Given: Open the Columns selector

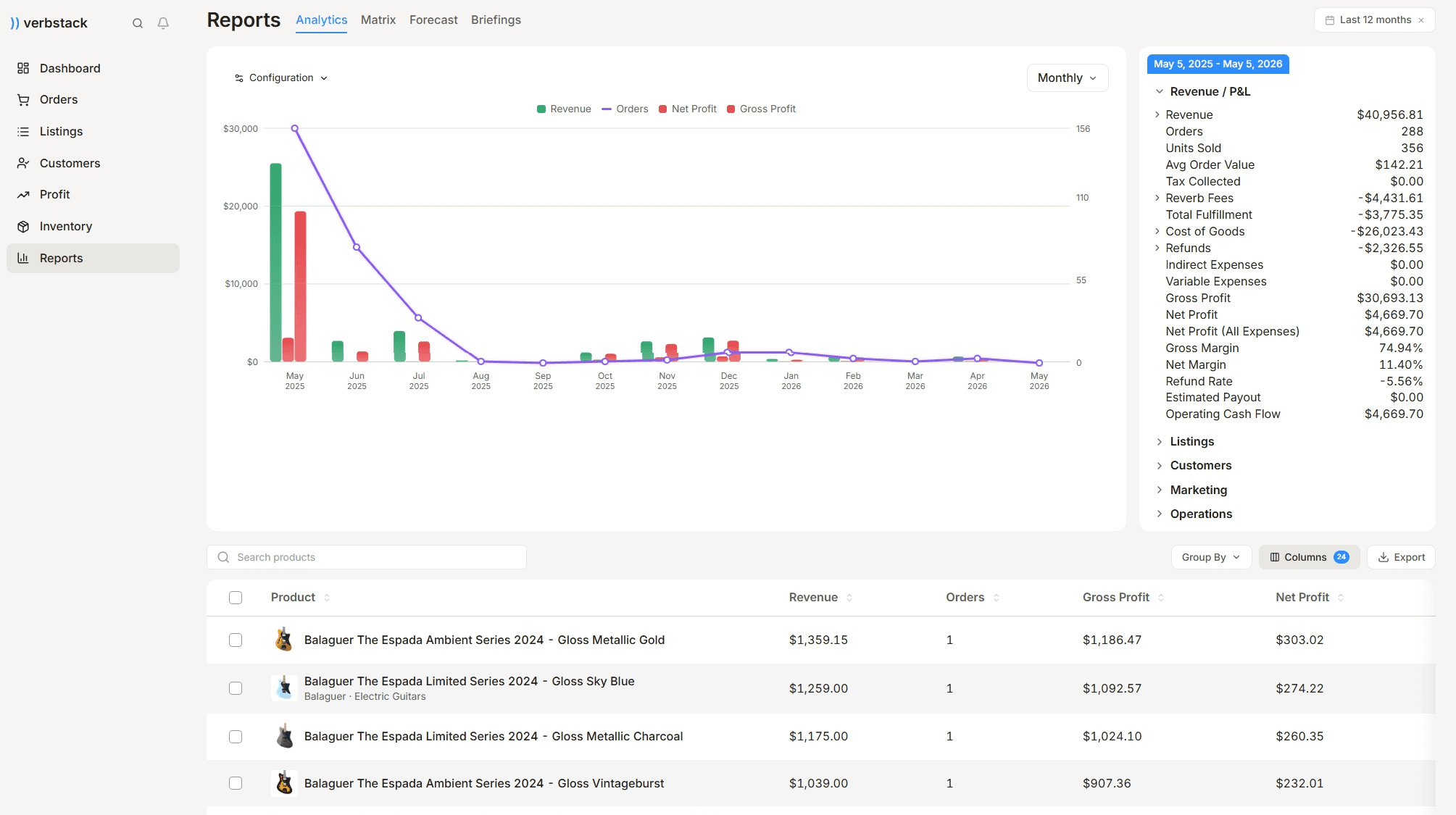Looking at the screenshot, I should (1309, 557).
